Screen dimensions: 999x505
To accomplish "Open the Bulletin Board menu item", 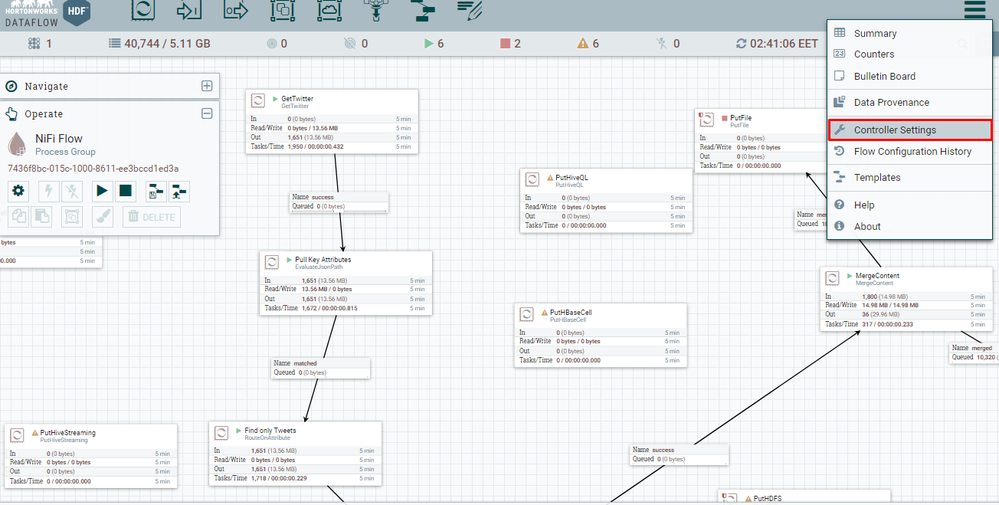I will [884, 76].
